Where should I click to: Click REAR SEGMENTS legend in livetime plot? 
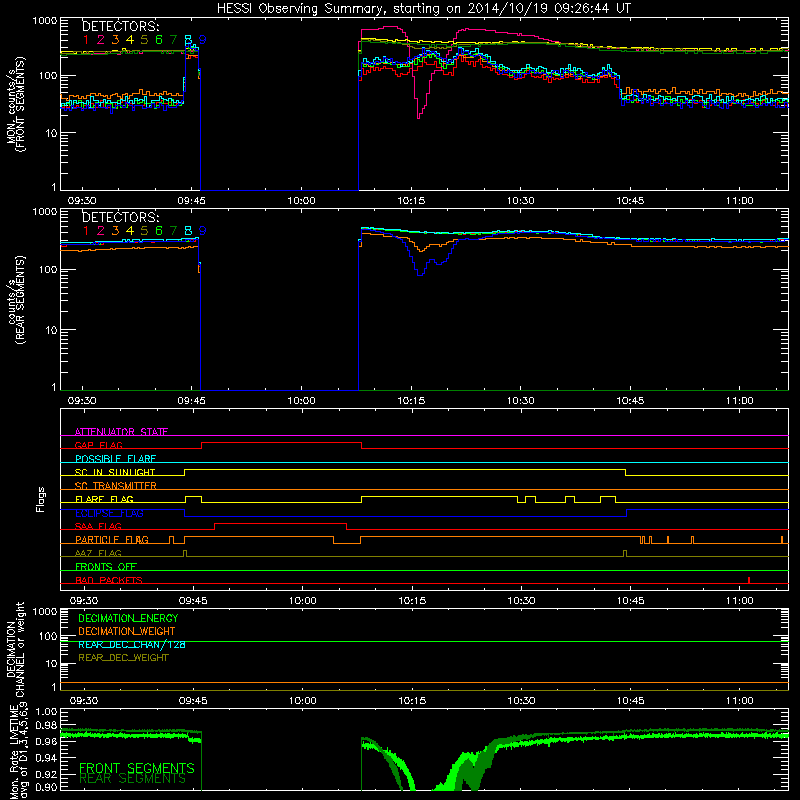click(133, 779)
